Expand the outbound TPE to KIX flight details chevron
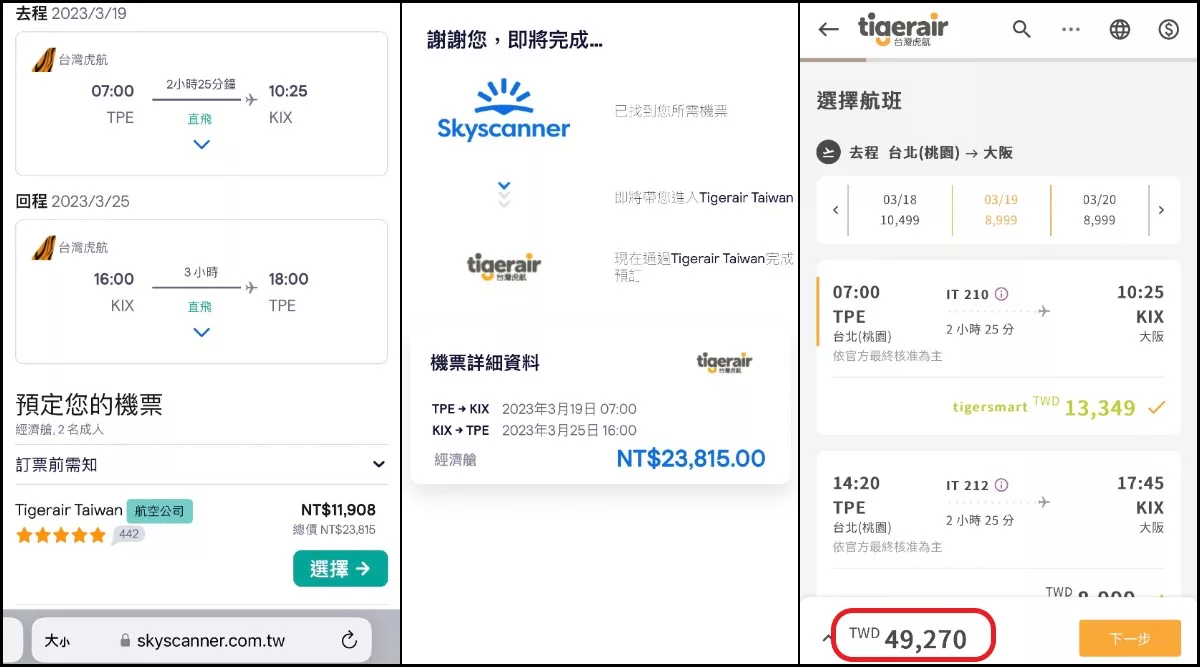 coord(201,144)
